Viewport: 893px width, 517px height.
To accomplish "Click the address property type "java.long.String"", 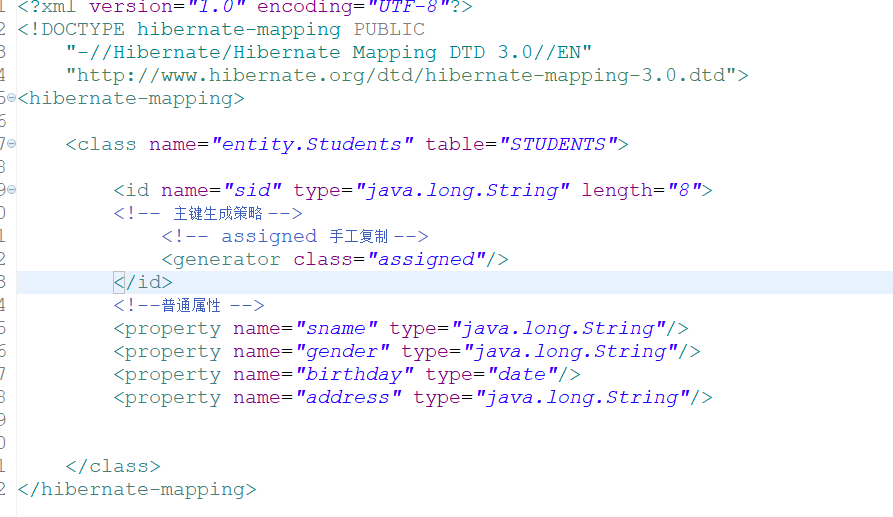I will tap(583, 397).
